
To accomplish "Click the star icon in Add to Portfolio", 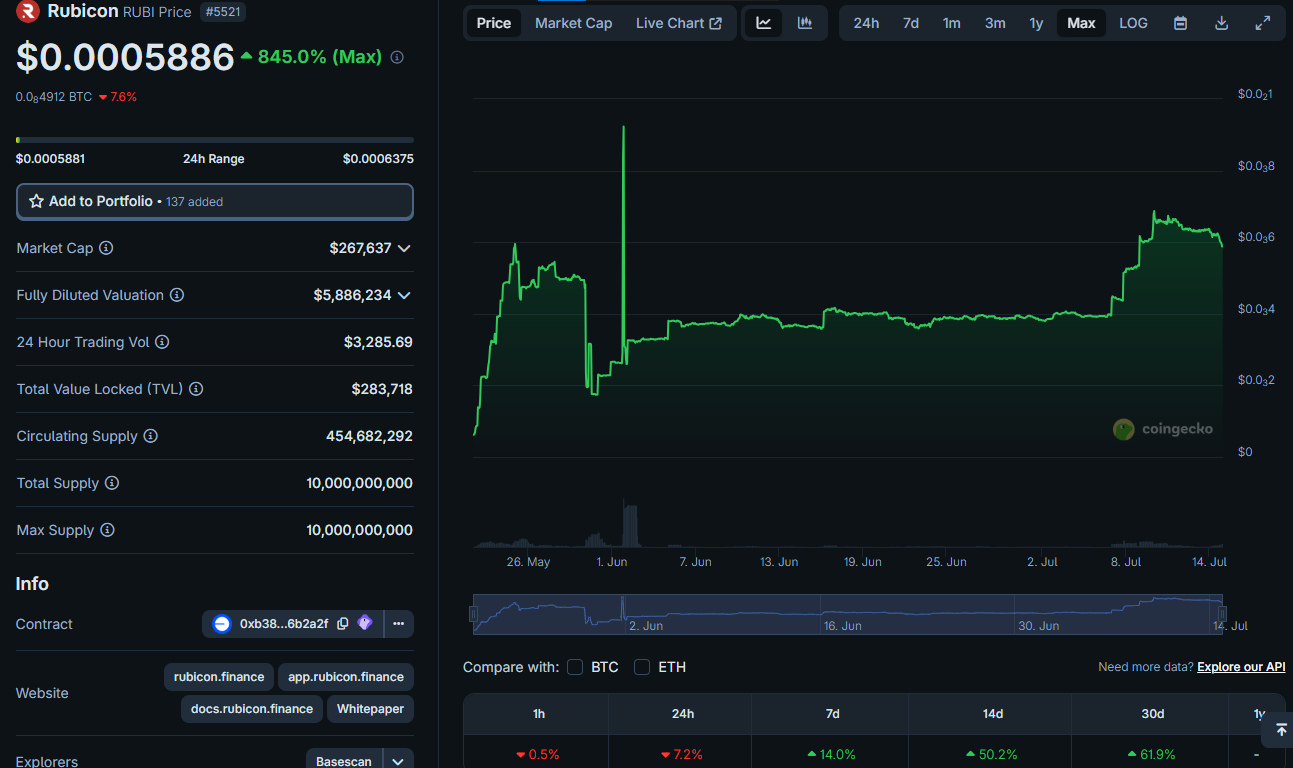I will click(37, 201).
